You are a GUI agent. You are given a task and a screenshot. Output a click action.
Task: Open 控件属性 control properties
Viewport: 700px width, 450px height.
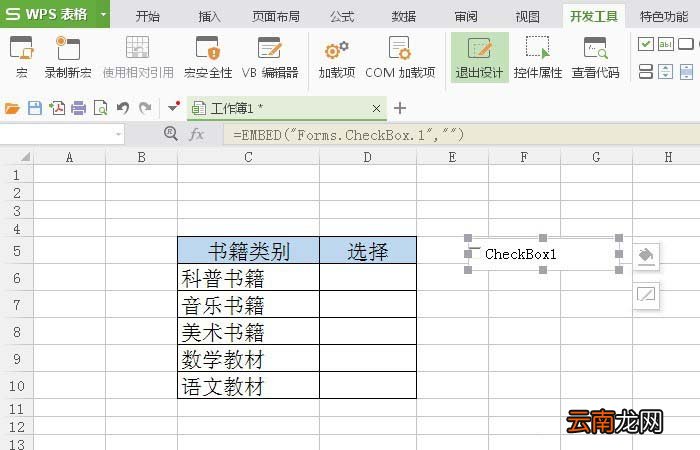tap(538, 57)
